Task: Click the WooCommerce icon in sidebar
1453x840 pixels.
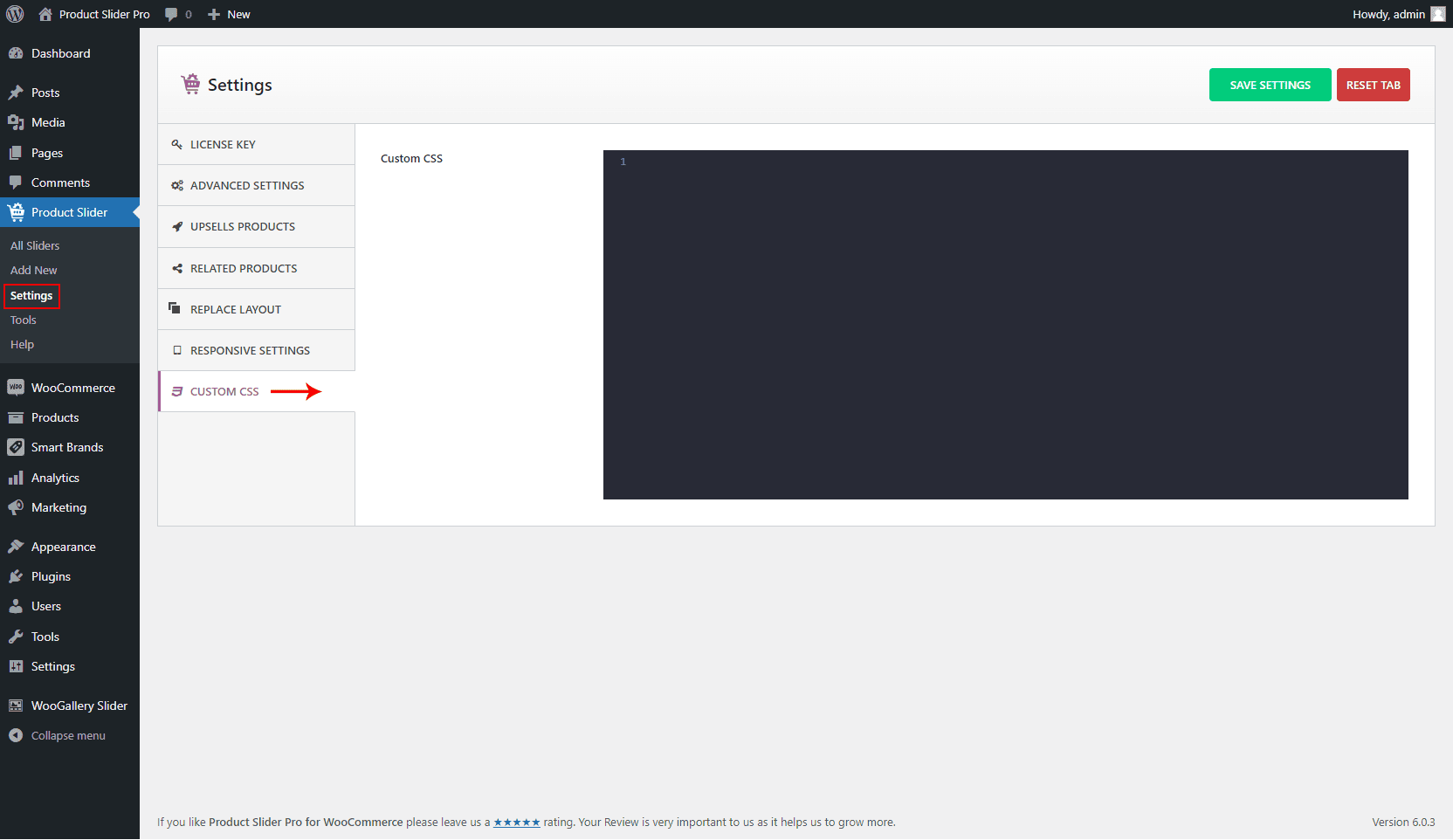Action: pyautogui.click(x=16, y=388)
